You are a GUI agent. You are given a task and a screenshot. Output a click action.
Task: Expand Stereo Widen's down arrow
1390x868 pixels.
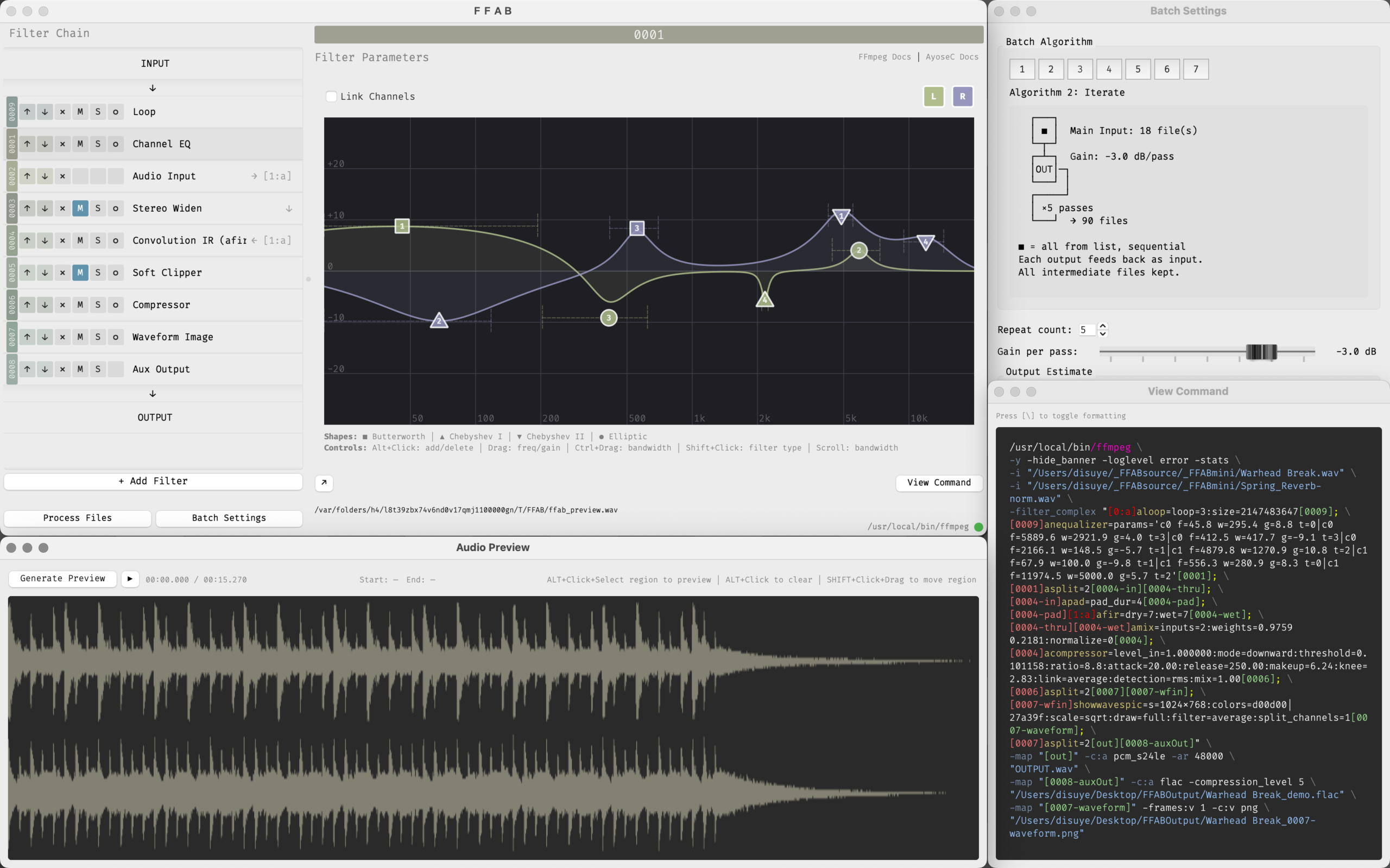point(289,209)
